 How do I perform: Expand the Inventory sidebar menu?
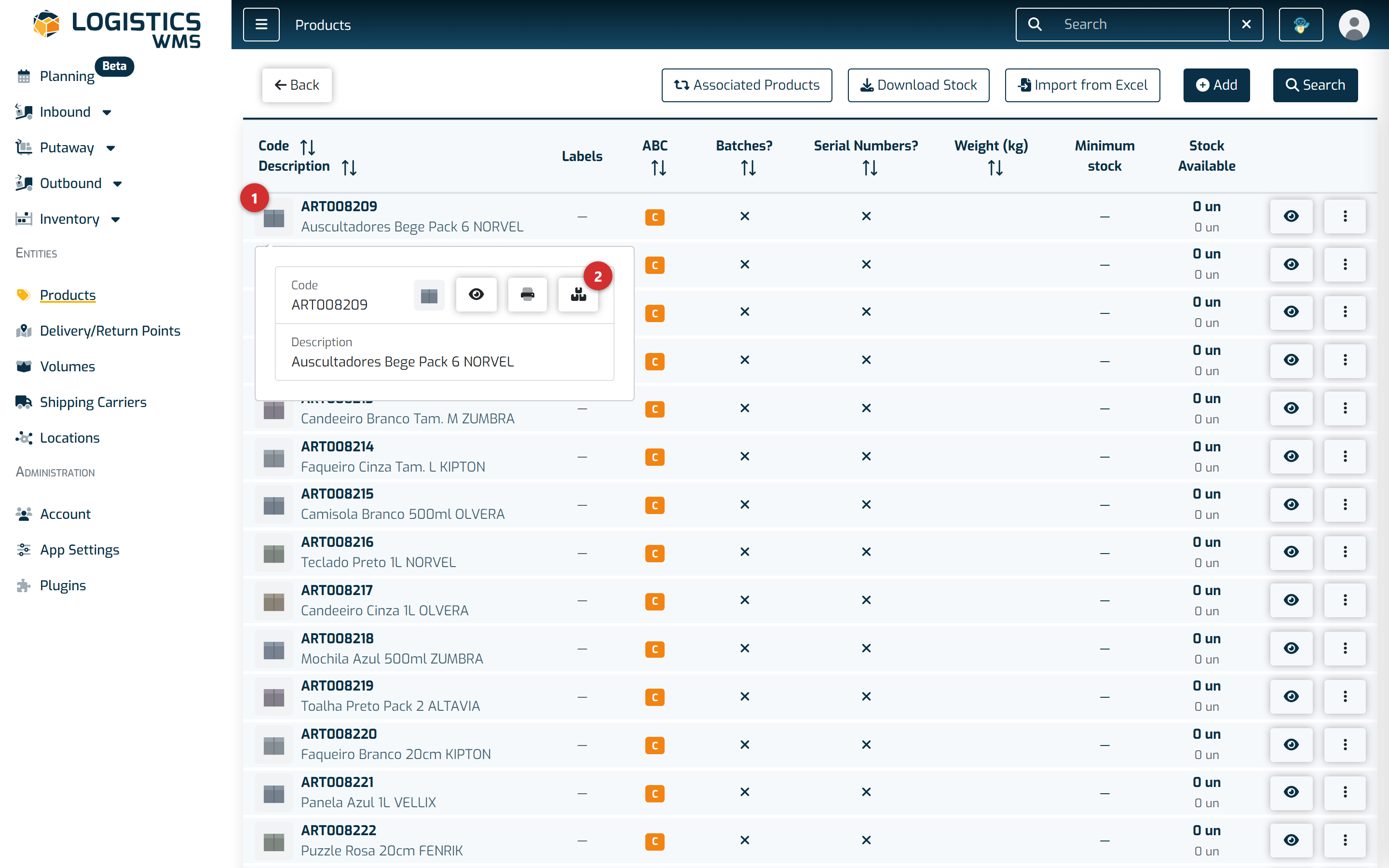[68, 219]
